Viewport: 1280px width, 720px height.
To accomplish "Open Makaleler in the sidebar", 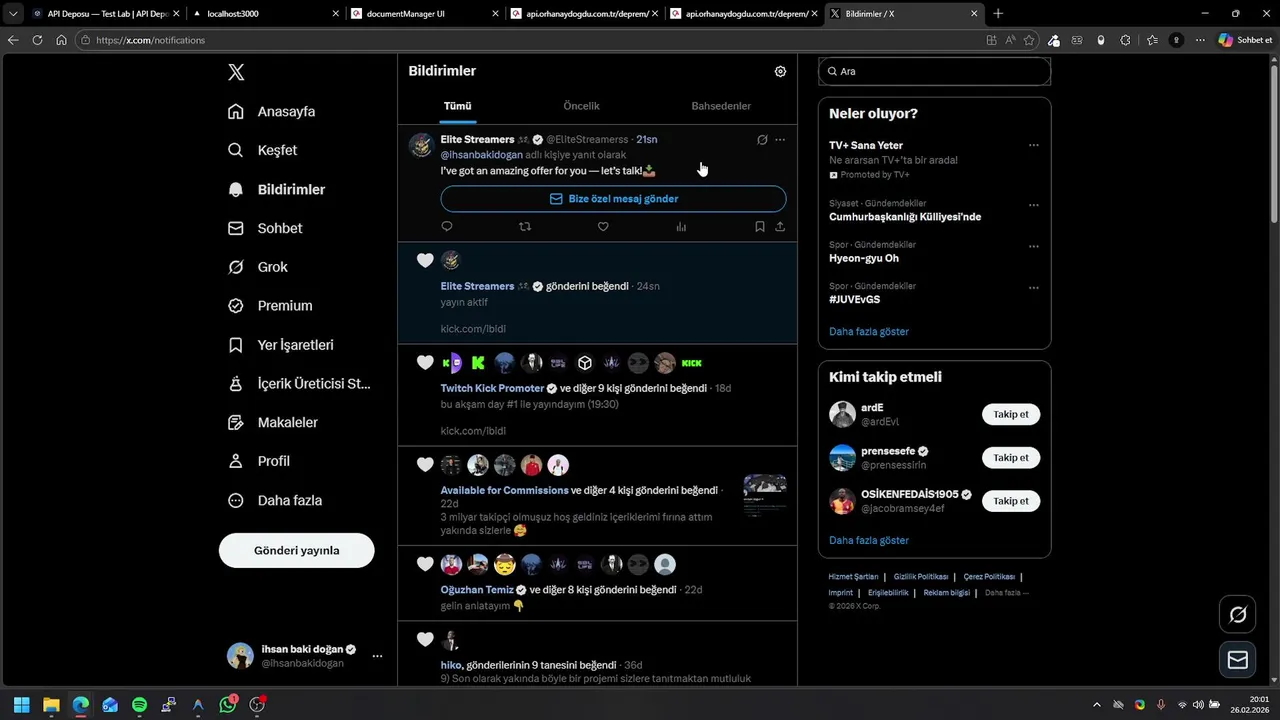I will click(x=273, y=422).
